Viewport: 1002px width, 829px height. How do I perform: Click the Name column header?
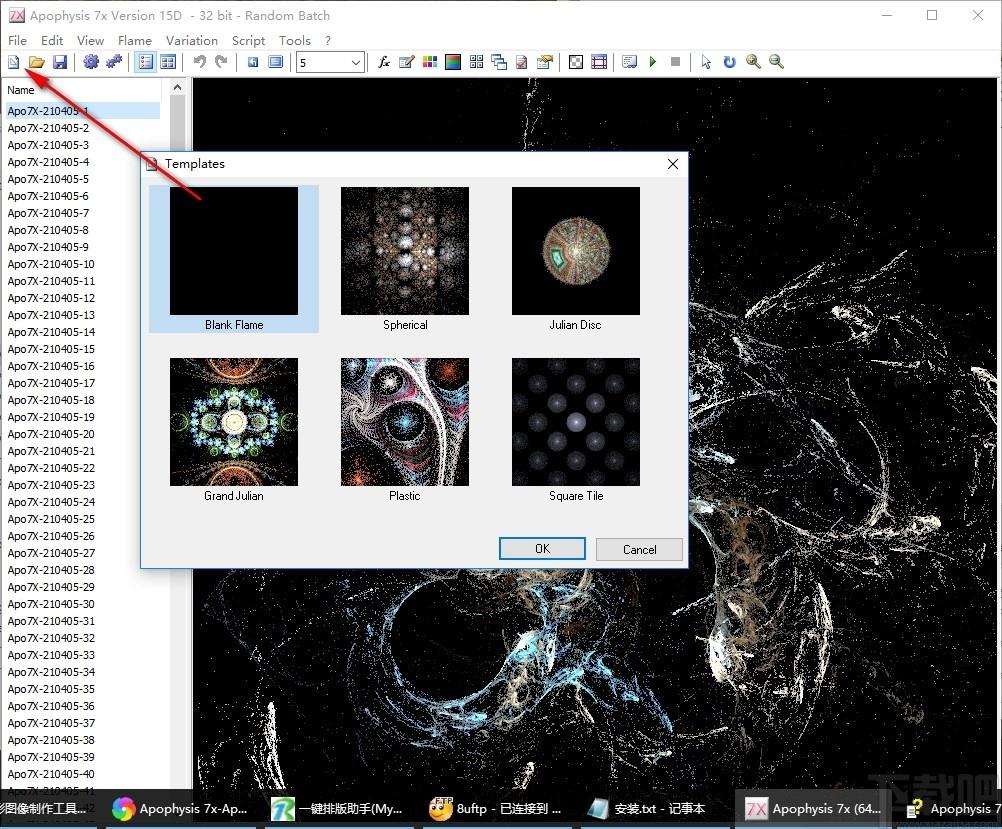[x=82, y=90]
